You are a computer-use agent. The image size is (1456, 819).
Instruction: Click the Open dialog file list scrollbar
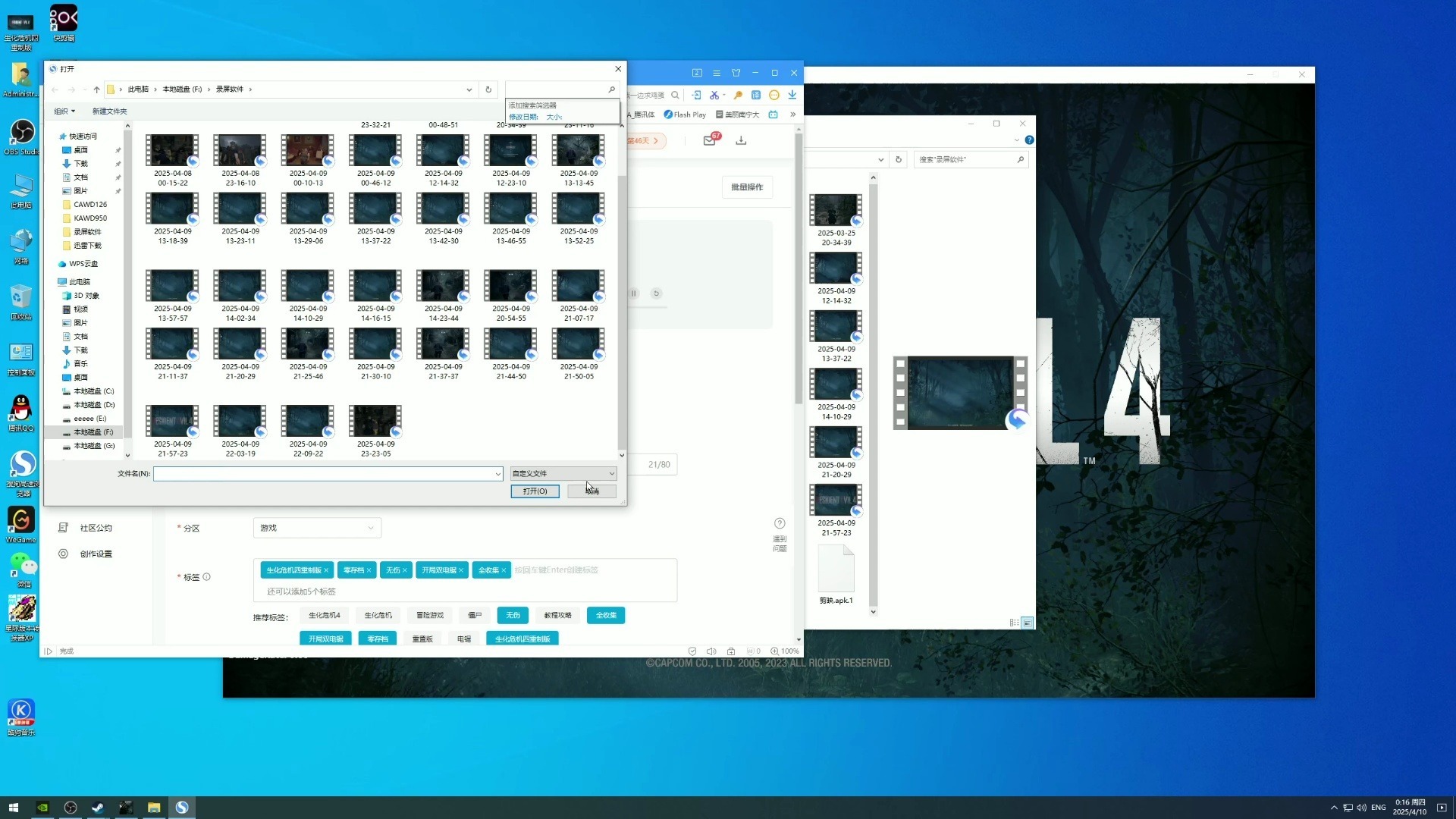[622, 311]
